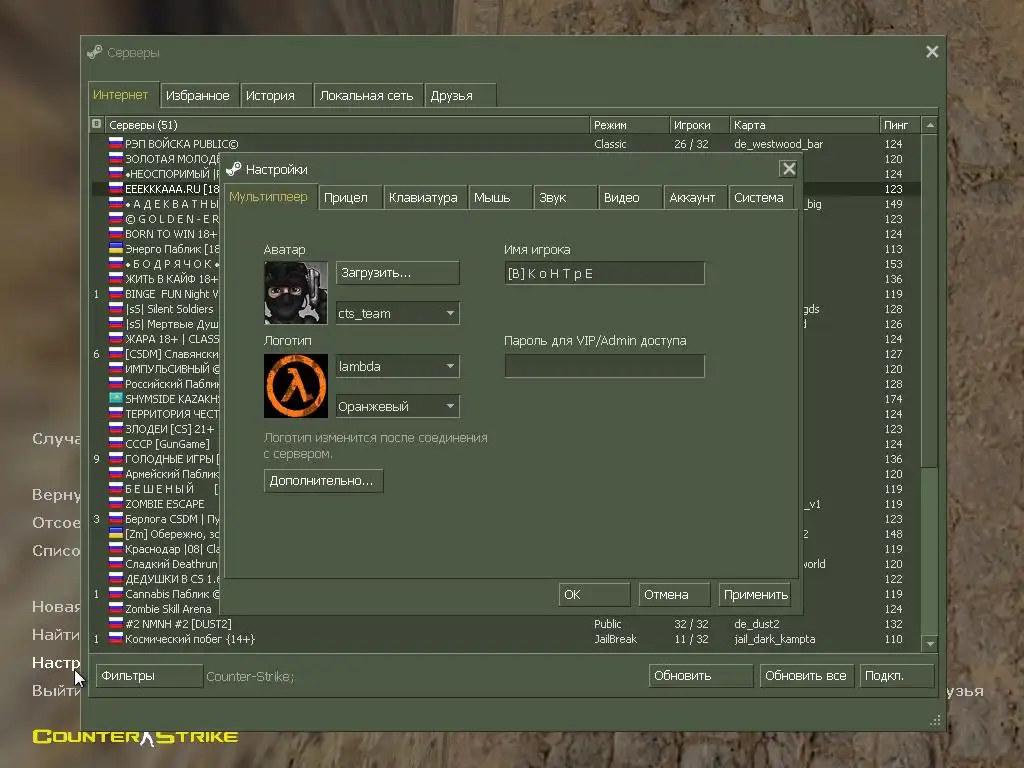Switch to the Мышь tab
The width and height of the screenshot is (1024, 768).
pyautogui.click(x=500, y=197)
